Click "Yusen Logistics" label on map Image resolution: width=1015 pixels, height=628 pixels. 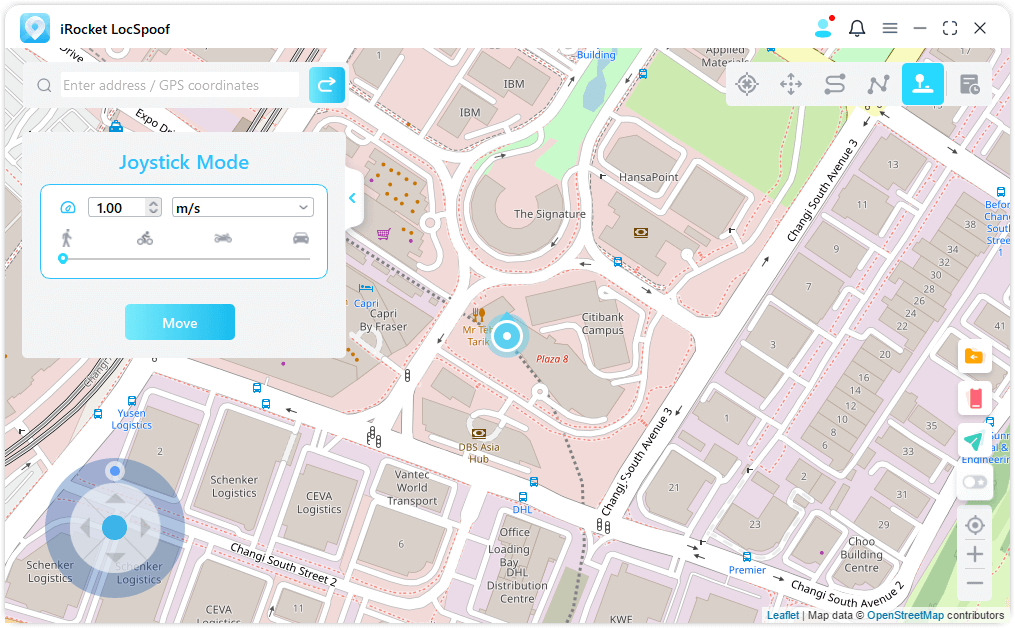[131, 419]
